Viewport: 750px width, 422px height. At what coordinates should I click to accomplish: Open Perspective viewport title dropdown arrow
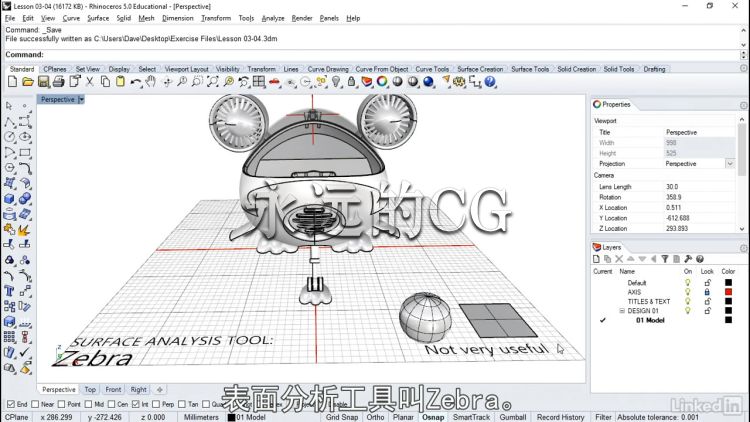[81, 100]
